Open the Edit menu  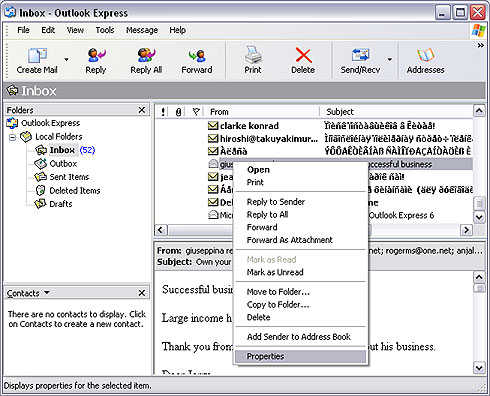point(48,30)
